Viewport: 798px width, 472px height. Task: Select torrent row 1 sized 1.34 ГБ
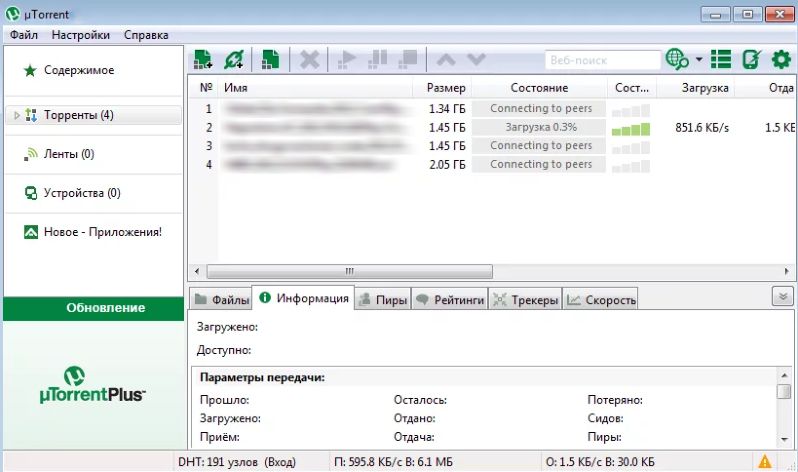(x=491, y=108)
